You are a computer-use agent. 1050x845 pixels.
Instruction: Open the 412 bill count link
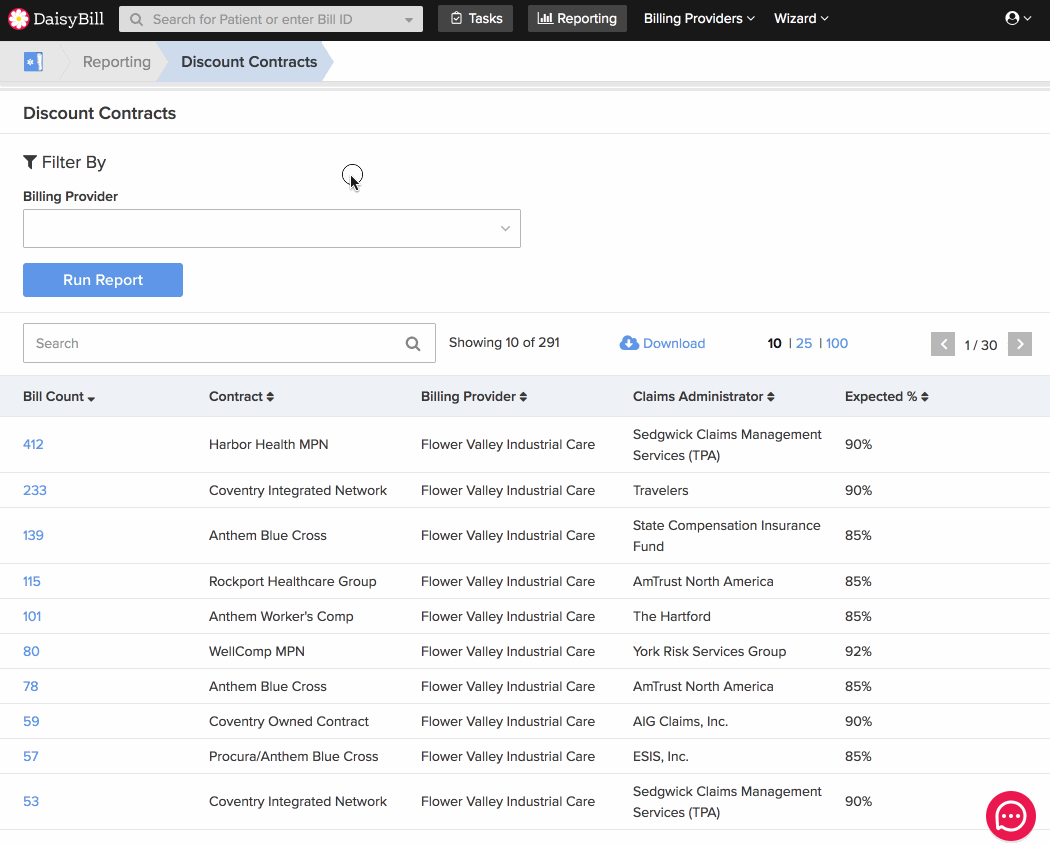point(33,445)
